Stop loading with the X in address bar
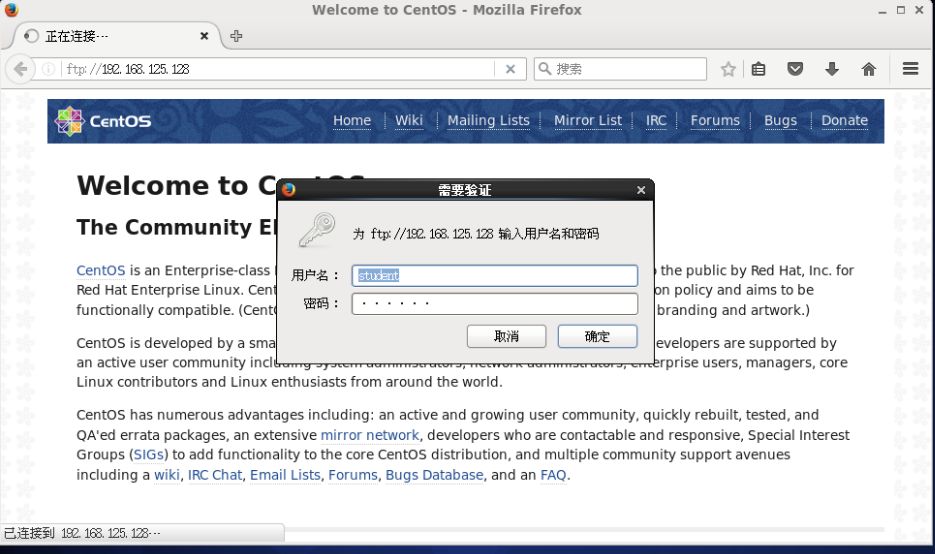Viewport: 935px width, 554px height. [x=510, y=69]
